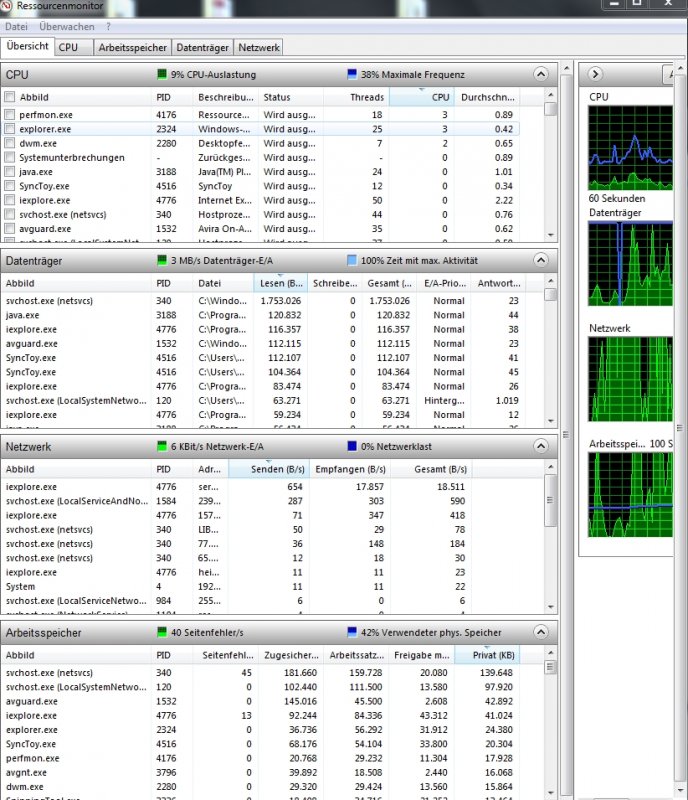Click the Ressourcenmonitor title bar icon

coord(9,8)
